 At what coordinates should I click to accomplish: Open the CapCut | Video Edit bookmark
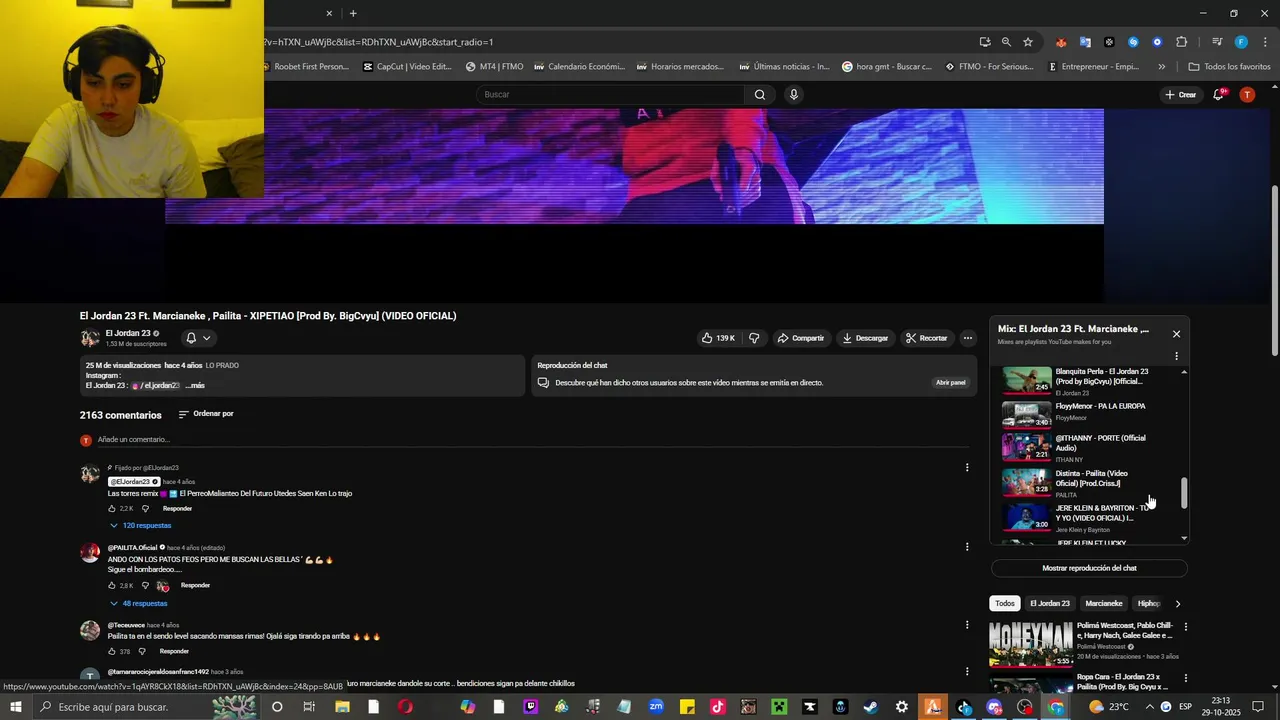coord(407,67)
